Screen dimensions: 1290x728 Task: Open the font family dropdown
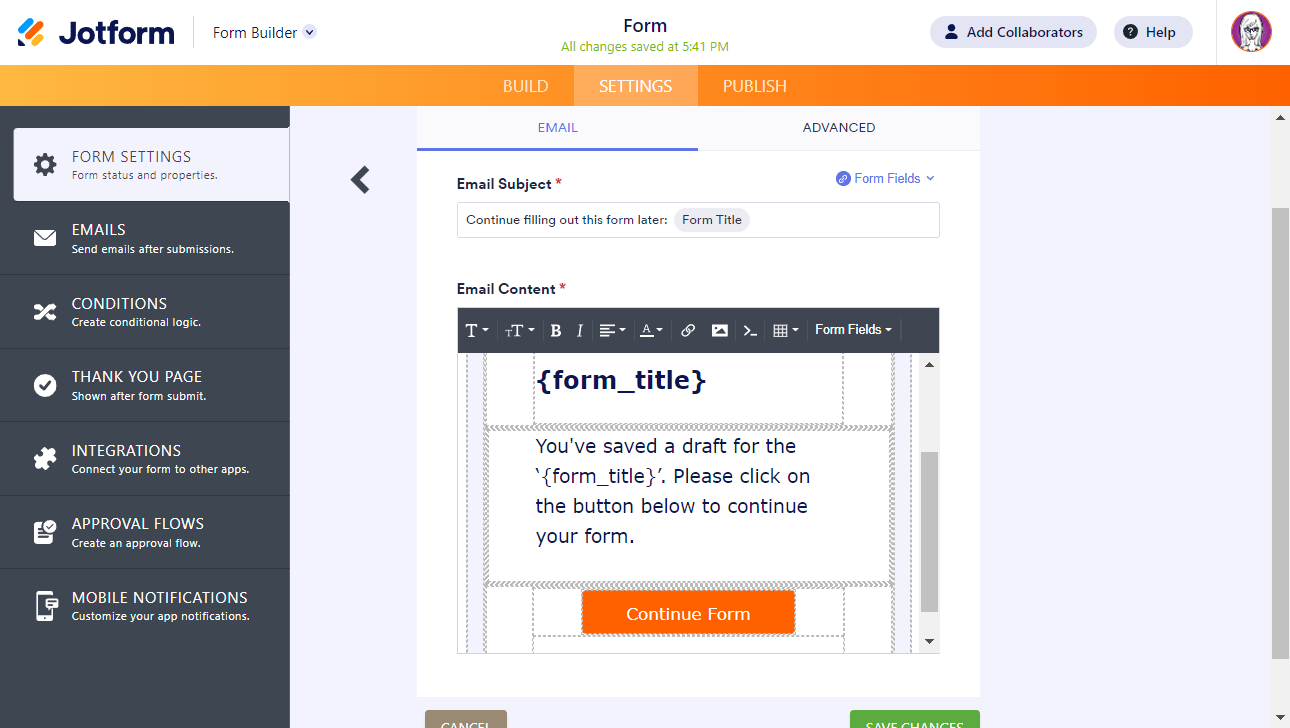(x=477, y=330)
